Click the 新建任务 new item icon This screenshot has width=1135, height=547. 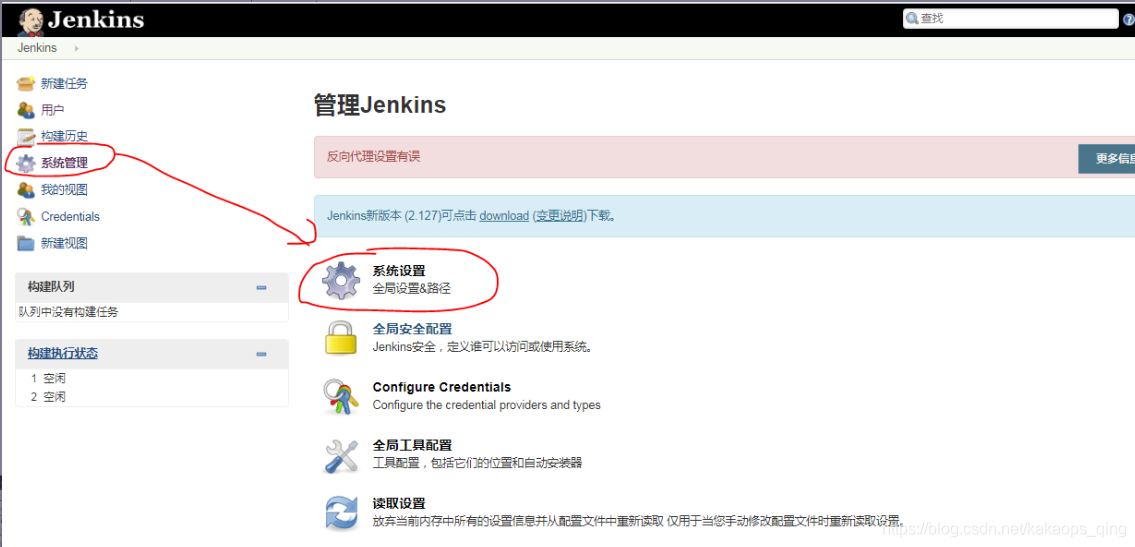click(26, 83)
